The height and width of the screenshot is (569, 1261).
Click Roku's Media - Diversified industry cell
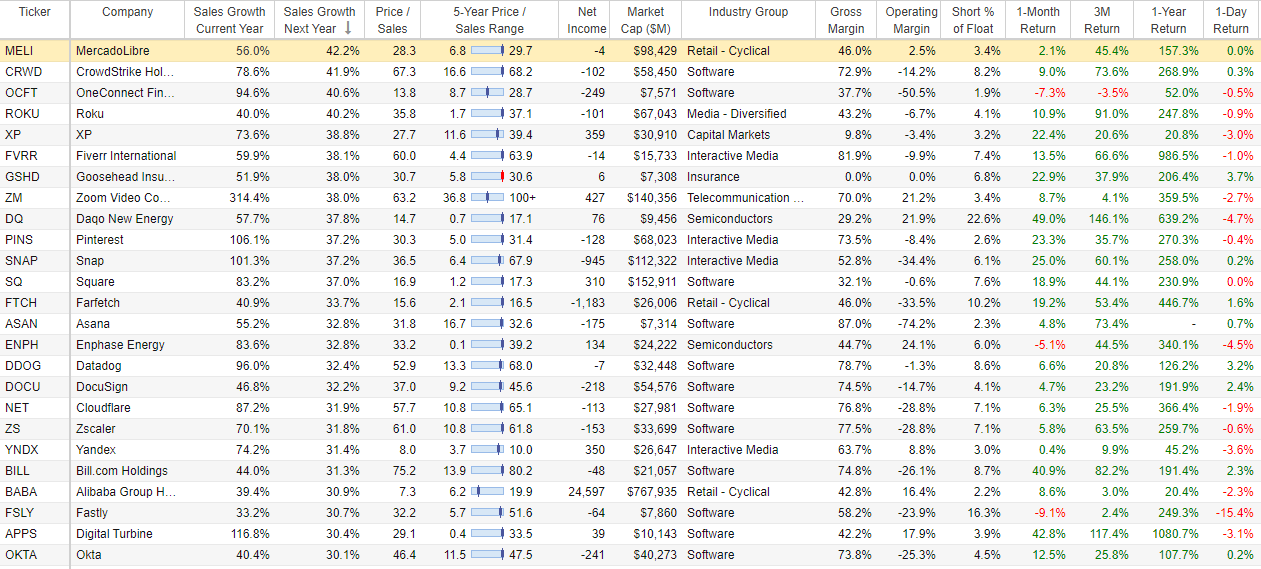coord(736,114)
